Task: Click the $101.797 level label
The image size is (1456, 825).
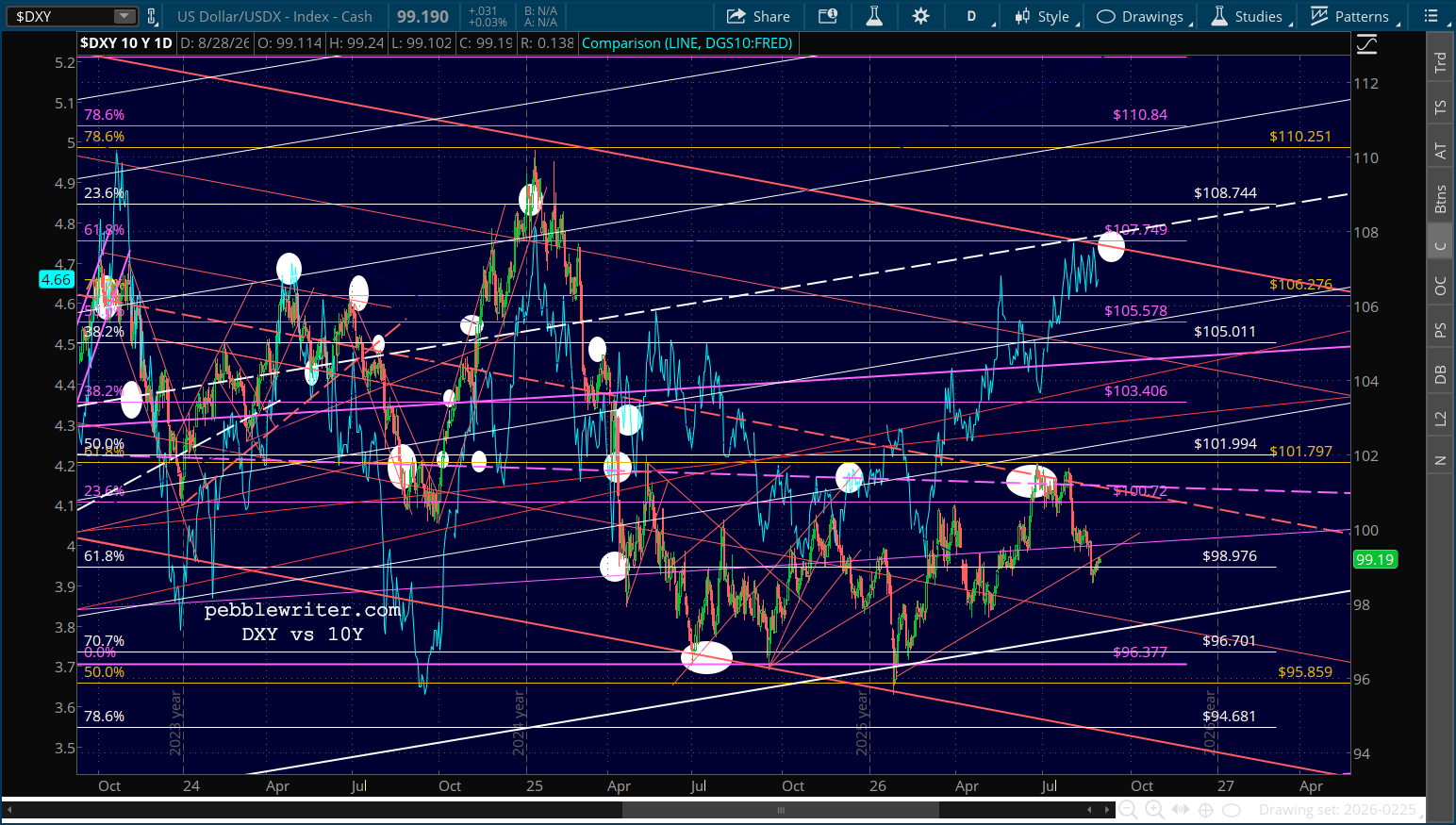Action: point(1300,452)
